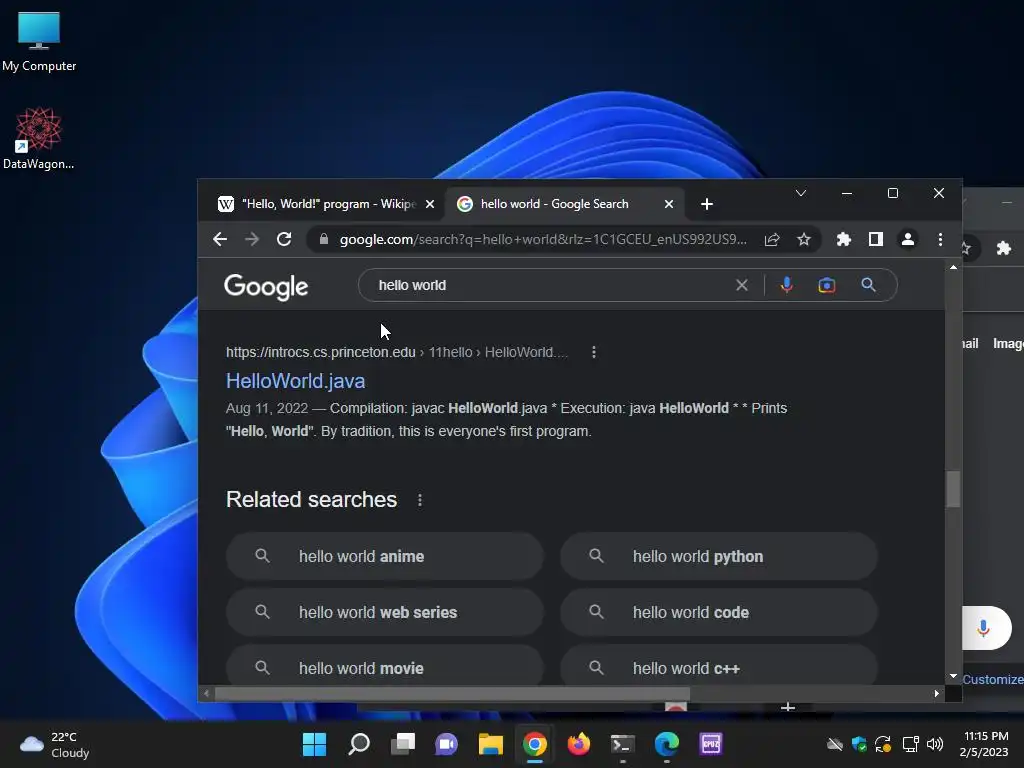Bookmark this page with the star icon
The height and width of the screenshot is (768, 1024).
coord(804,240)
